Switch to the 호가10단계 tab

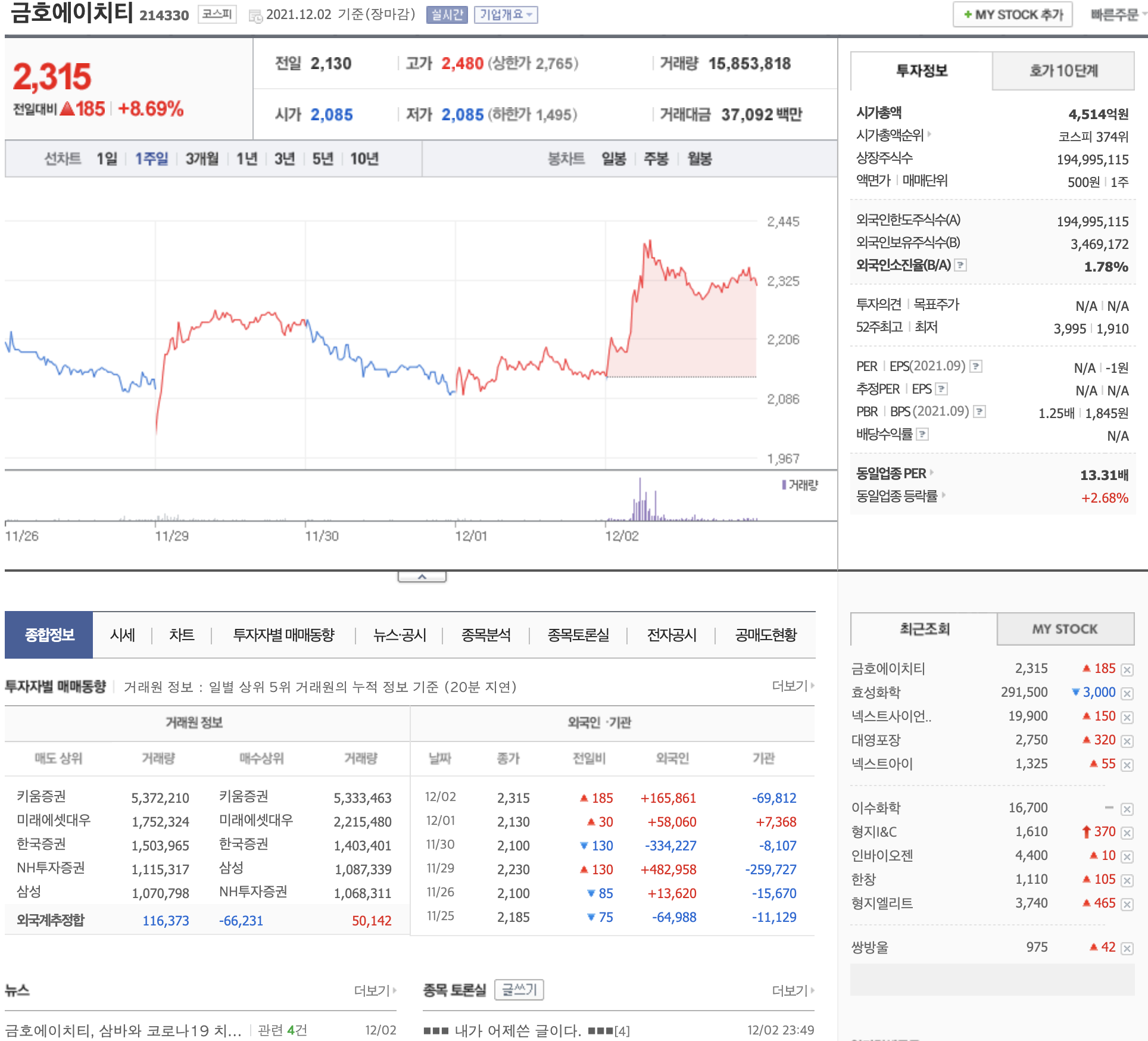1063,71
